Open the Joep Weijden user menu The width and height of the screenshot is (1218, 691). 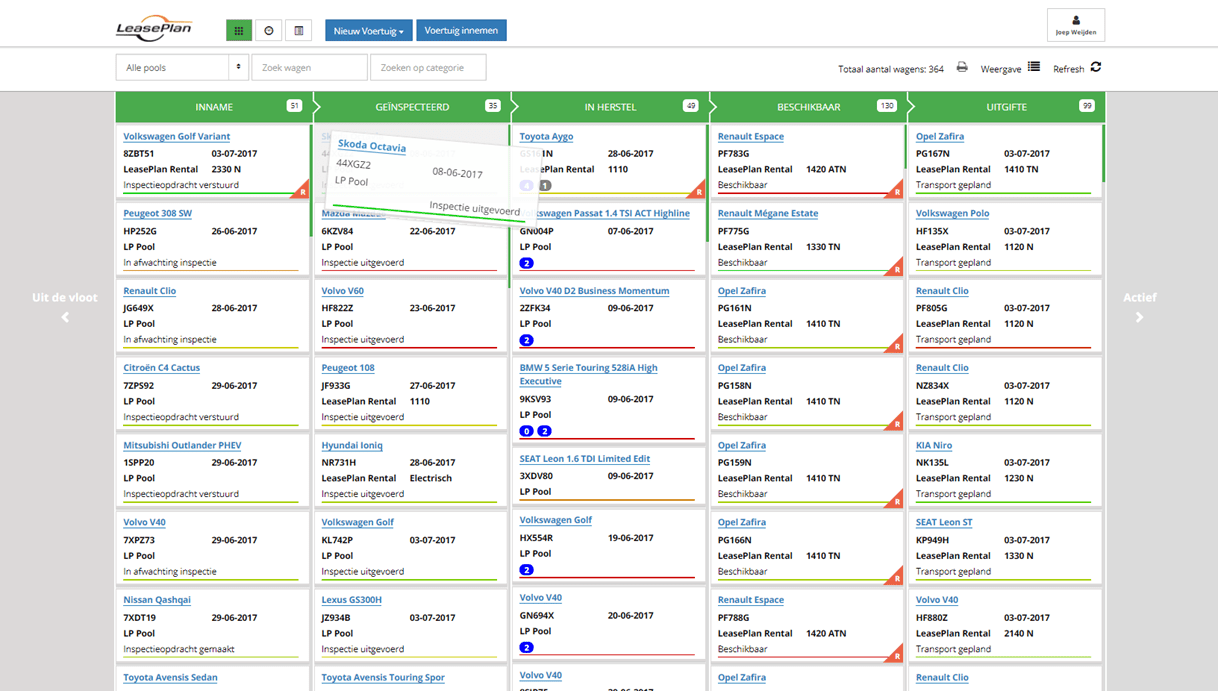(1076, 25)
